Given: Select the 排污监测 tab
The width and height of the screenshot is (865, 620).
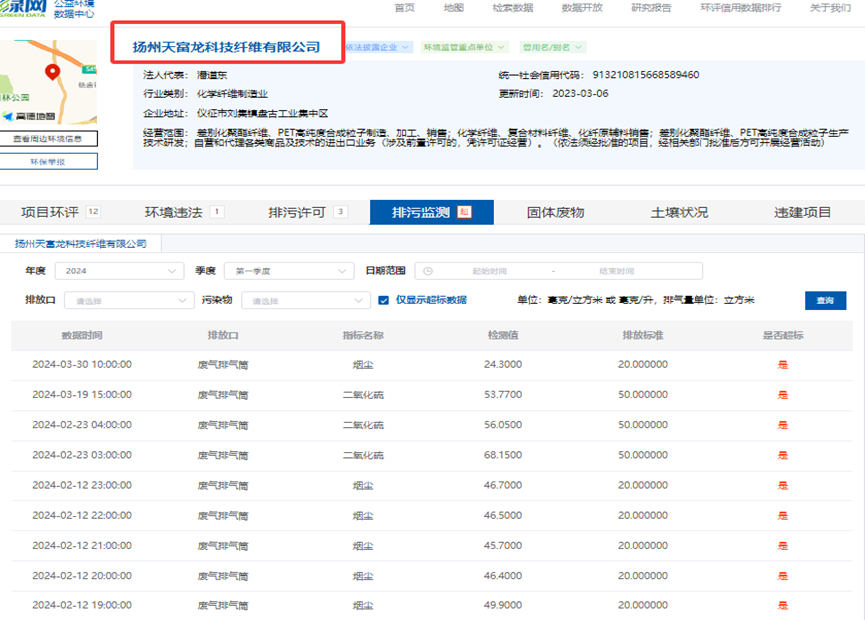Looking at the screenshot, I should click(x=431, y=212).
